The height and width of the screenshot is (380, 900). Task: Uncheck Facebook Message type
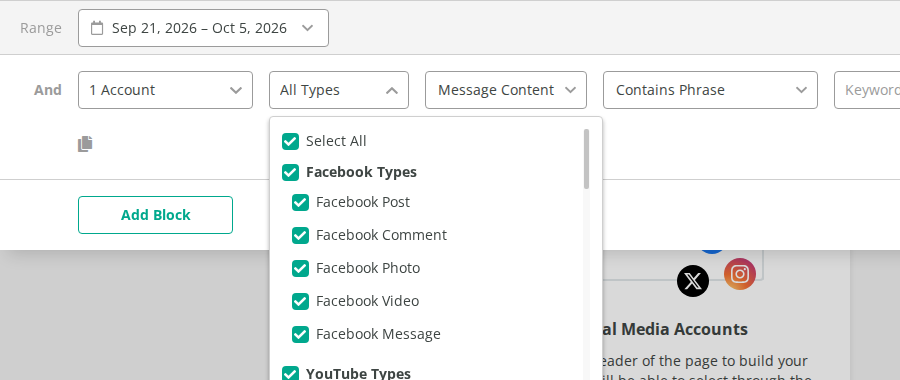tap(300, 334)
